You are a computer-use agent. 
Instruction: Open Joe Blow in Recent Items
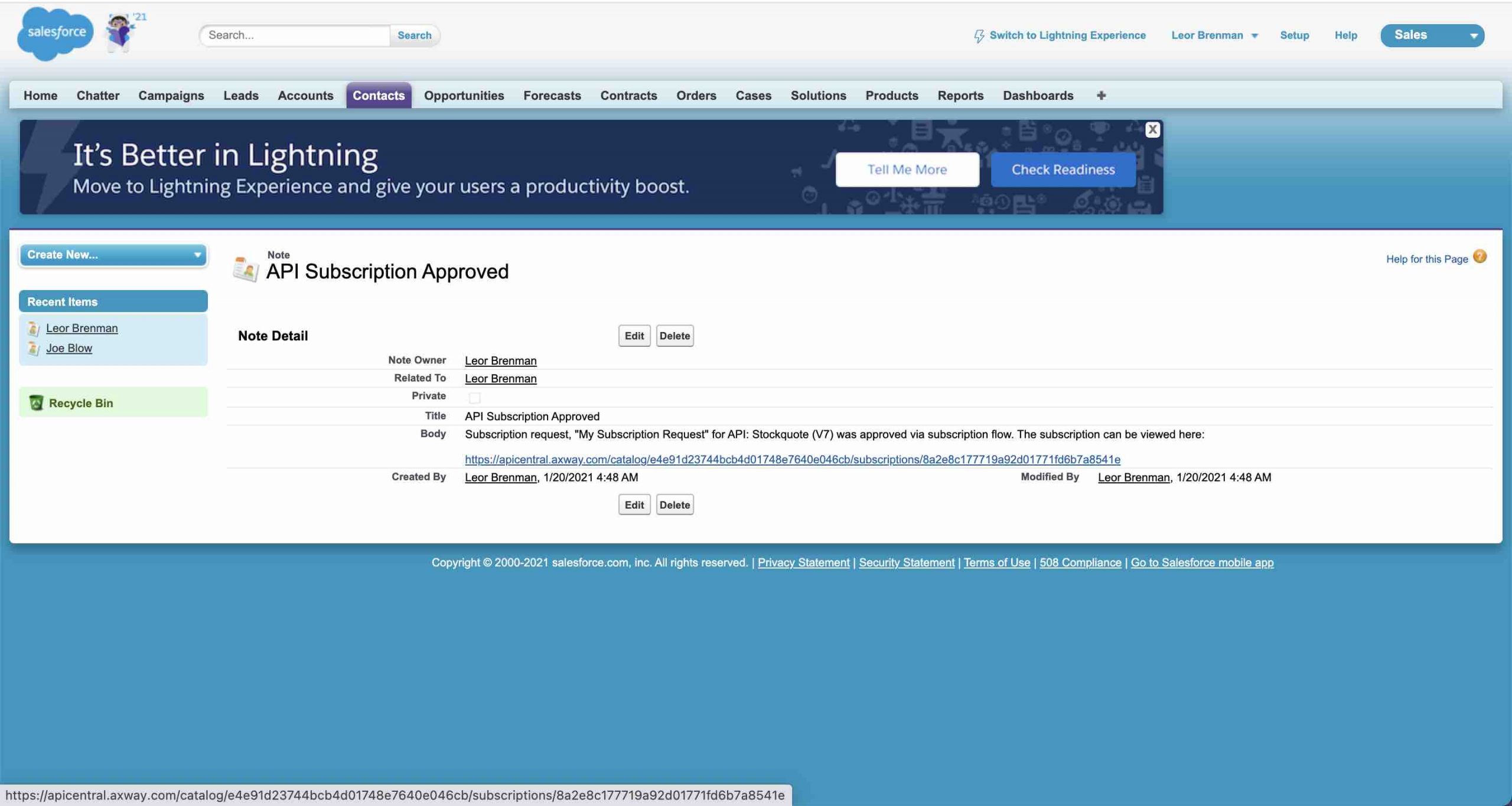69,348
